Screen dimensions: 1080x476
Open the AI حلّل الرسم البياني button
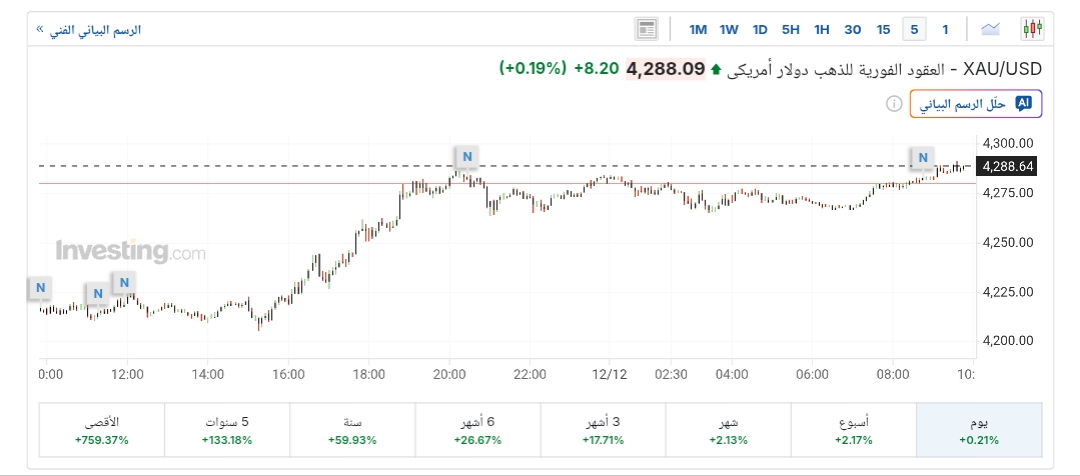(x=976, y=103)
